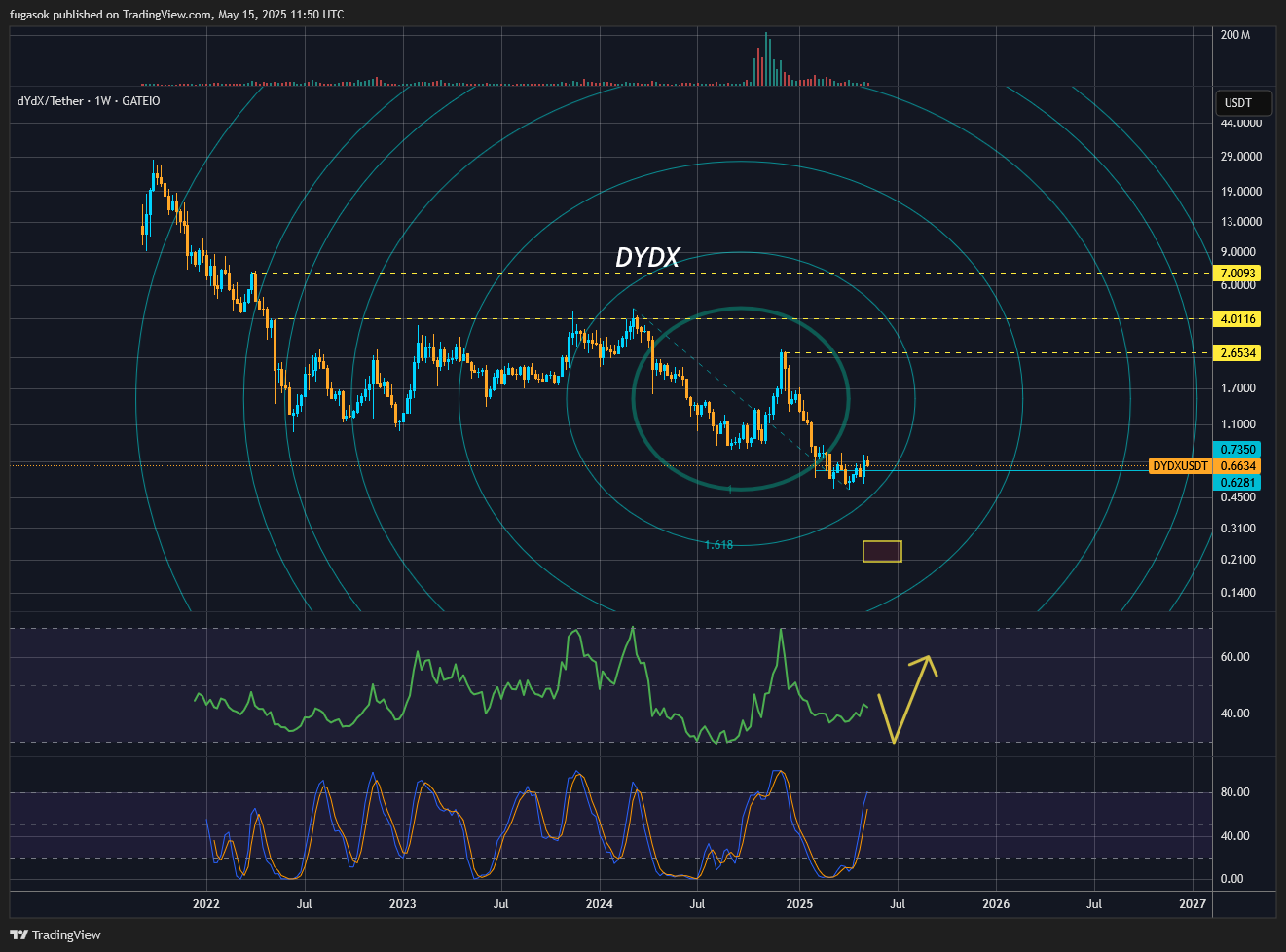This screenshot has width=1286, height=952.
Task: Click the 9.0000 price axis label
Action: (x=1238, y=252)
